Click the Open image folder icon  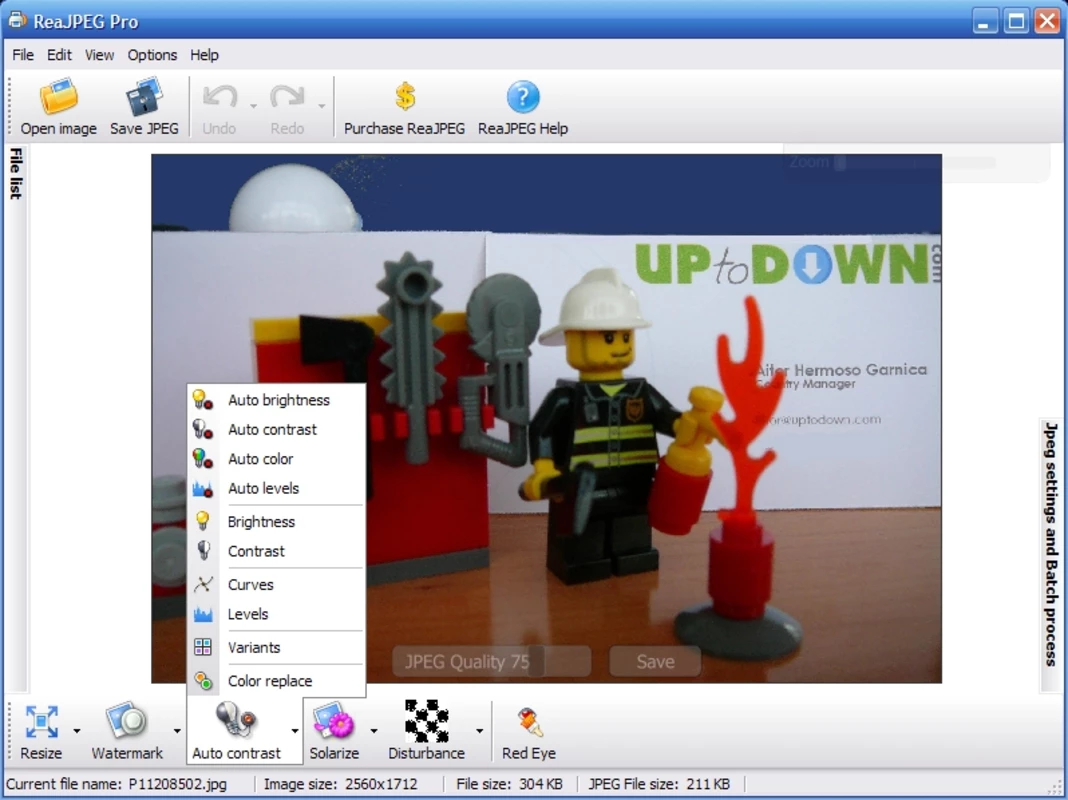[x=59, y=97]
